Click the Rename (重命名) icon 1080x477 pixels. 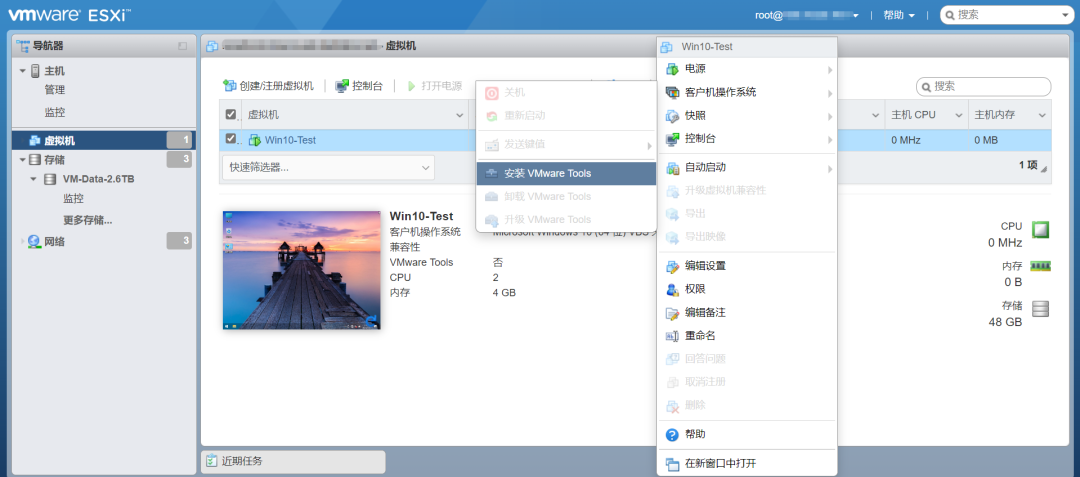click(672, 336)
